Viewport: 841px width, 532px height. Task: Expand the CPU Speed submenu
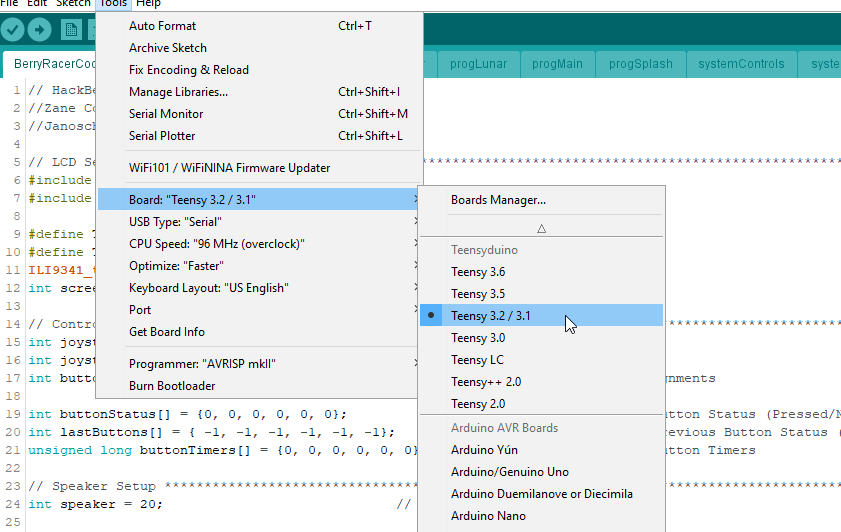[257, 243]
